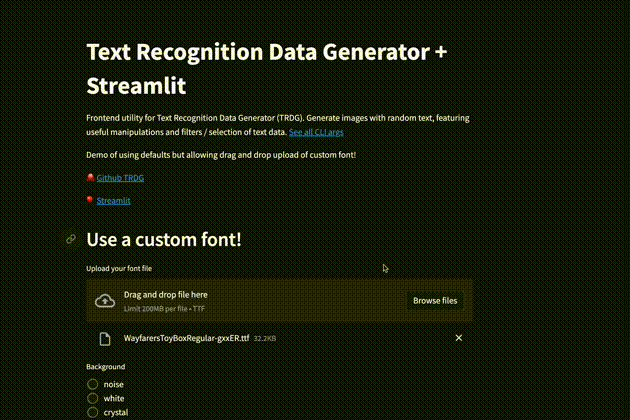Image resolution: width=630 pixels, height=420 pixels.
Task: Click the Text Recognition Data Generator title
Action: pyautogui.click(x=267, y=68)
